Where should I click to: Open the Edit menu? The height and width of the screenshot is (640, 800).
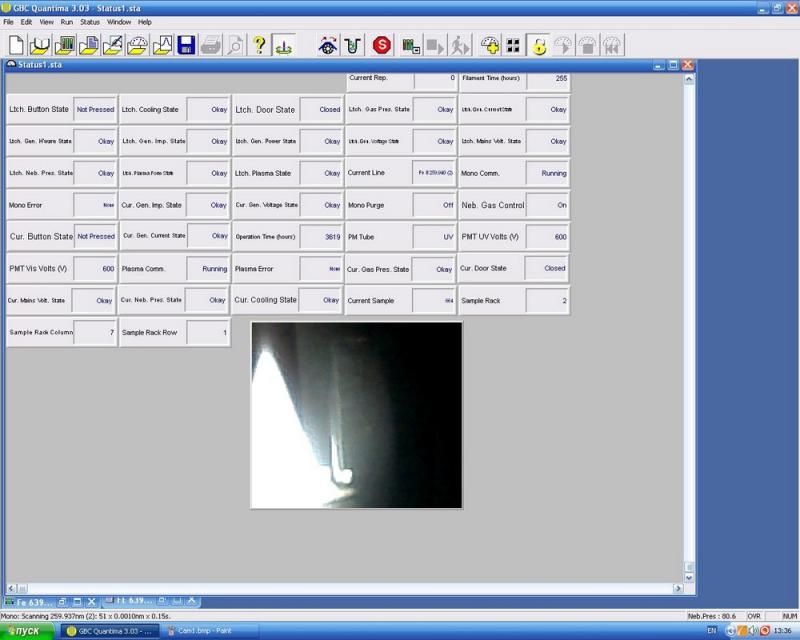26,22
